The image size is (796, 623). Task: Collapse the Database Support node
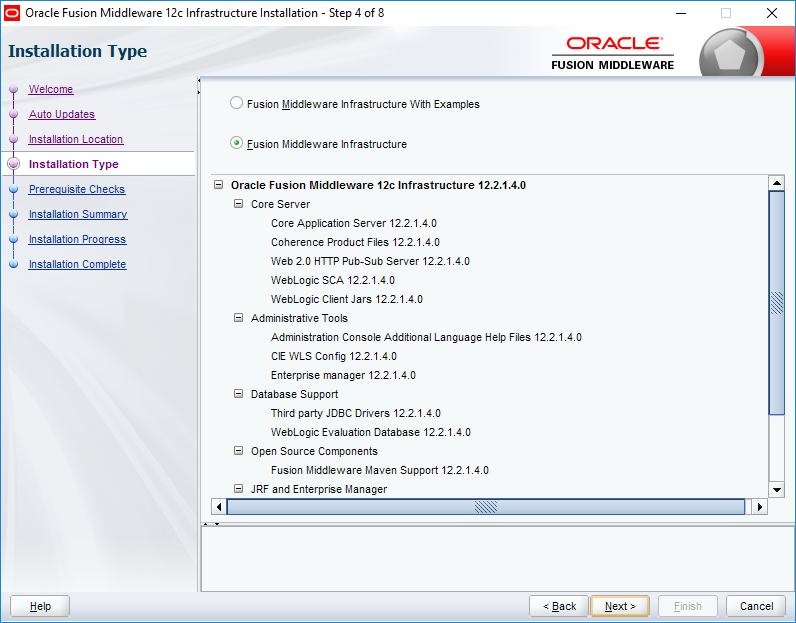click(238, 394)
